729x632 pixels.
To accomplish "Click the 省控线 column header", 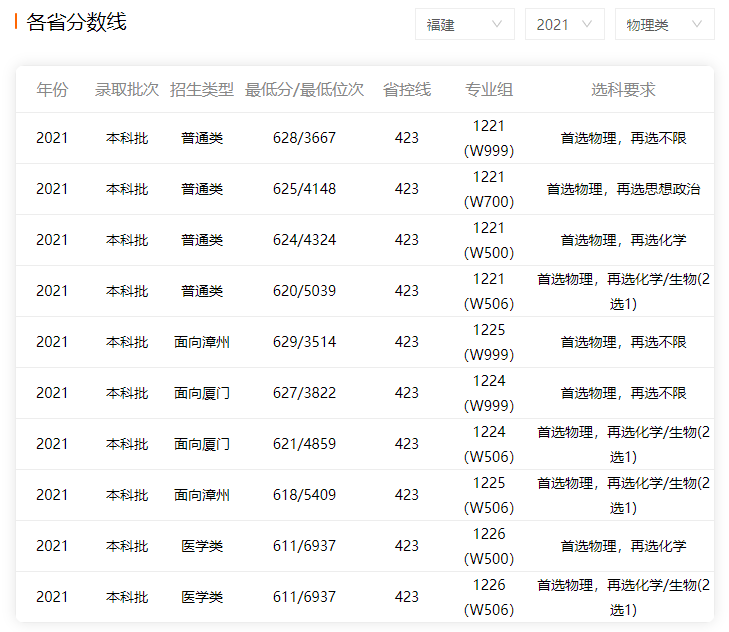I will pos(407,89).
